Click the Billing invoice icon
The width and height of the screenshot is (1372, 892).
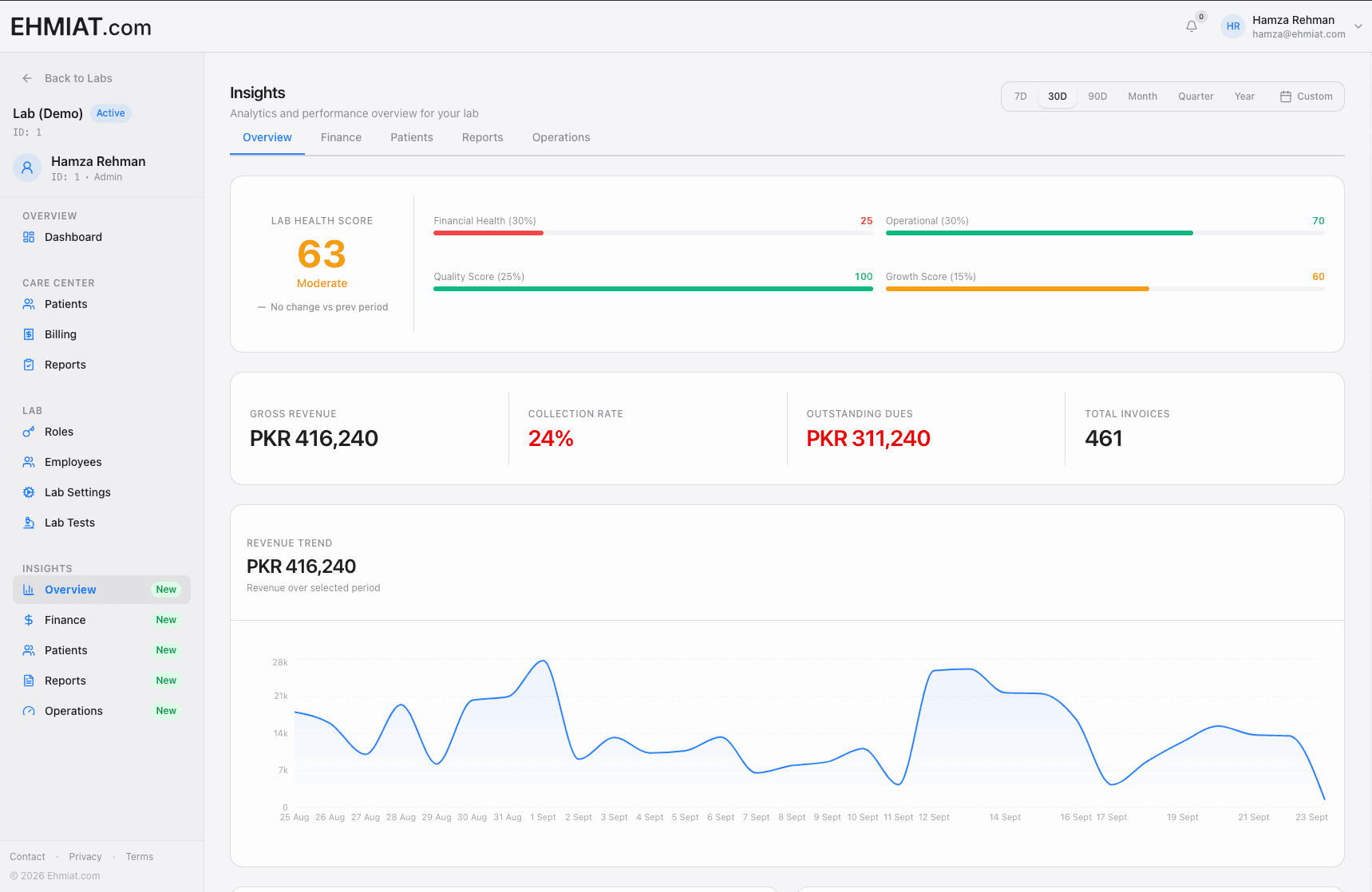tap(29, 334)
